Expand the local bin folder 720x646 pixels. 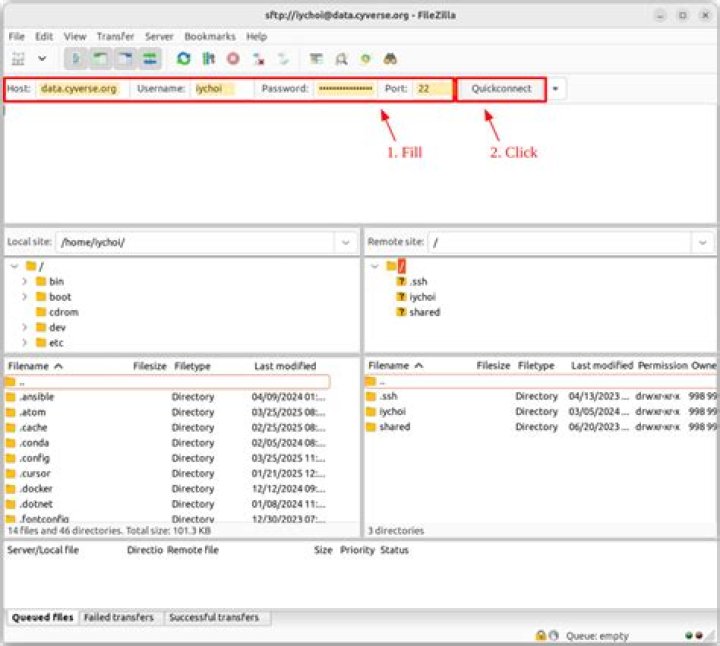click(x=24, y=281)
